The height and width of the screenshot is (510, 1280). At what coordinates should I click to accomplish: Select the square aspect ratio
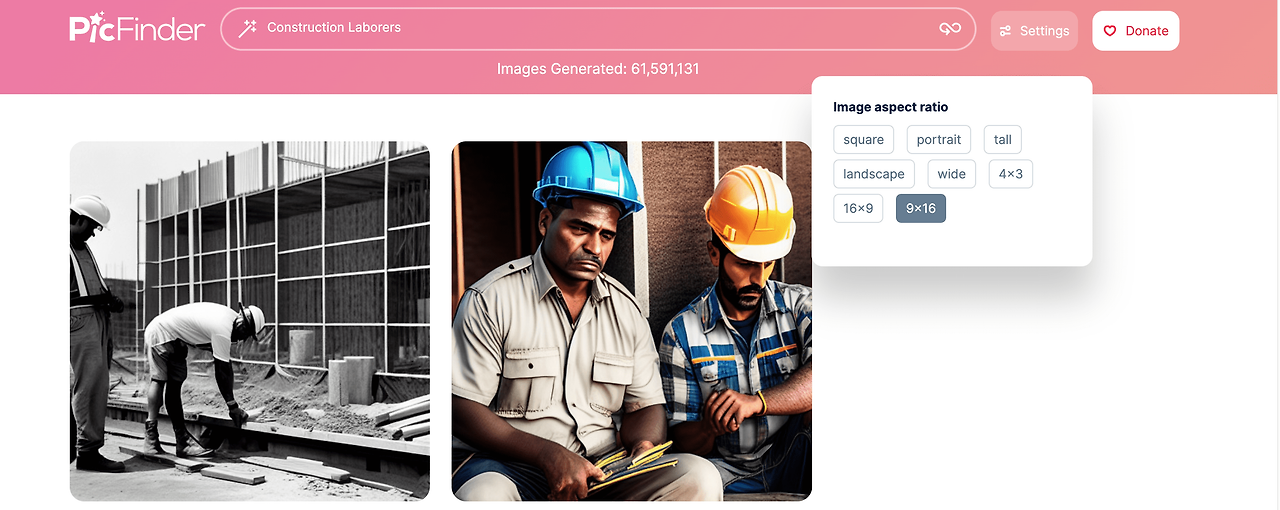863,140
